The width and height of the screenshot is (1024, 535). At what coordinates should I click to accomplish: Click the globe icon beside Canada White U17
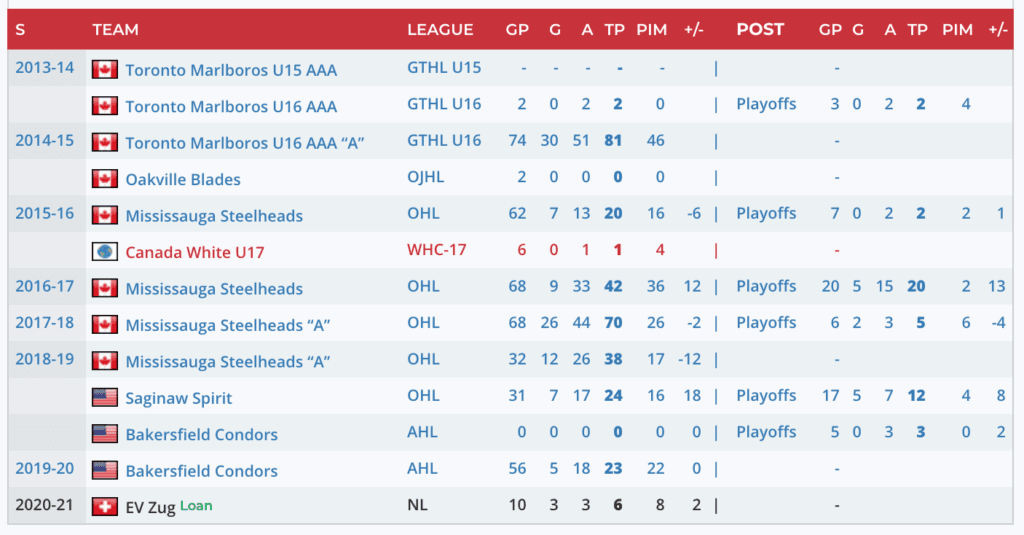(x=105, y=252)
